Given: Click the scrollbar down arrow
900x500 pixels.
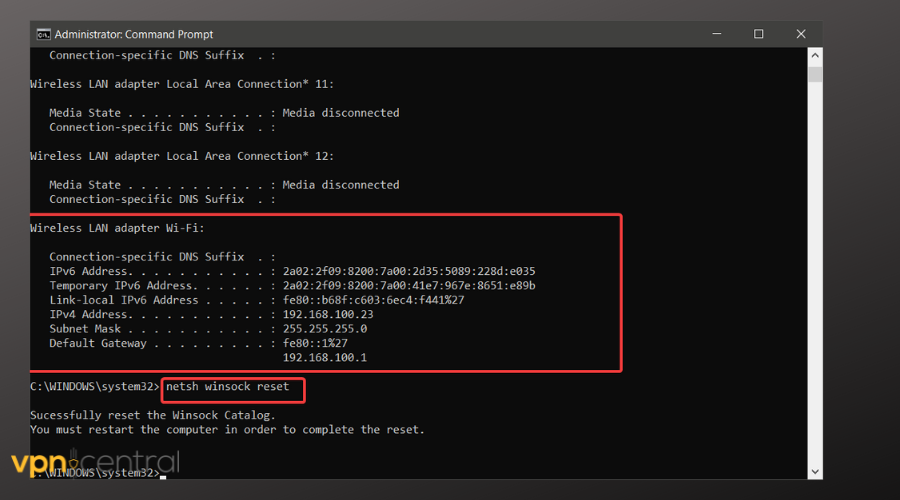Looking at the screenshot, I should tap(815, 469).
